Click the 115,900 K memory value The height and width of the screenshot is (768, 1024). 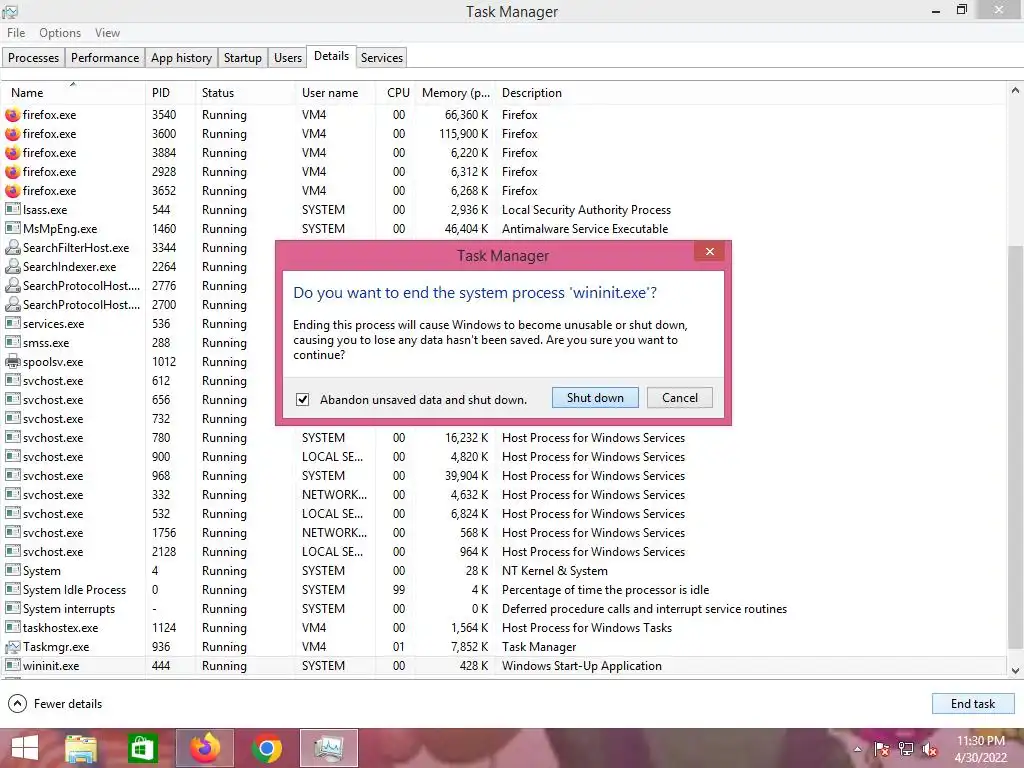point(464,134)
